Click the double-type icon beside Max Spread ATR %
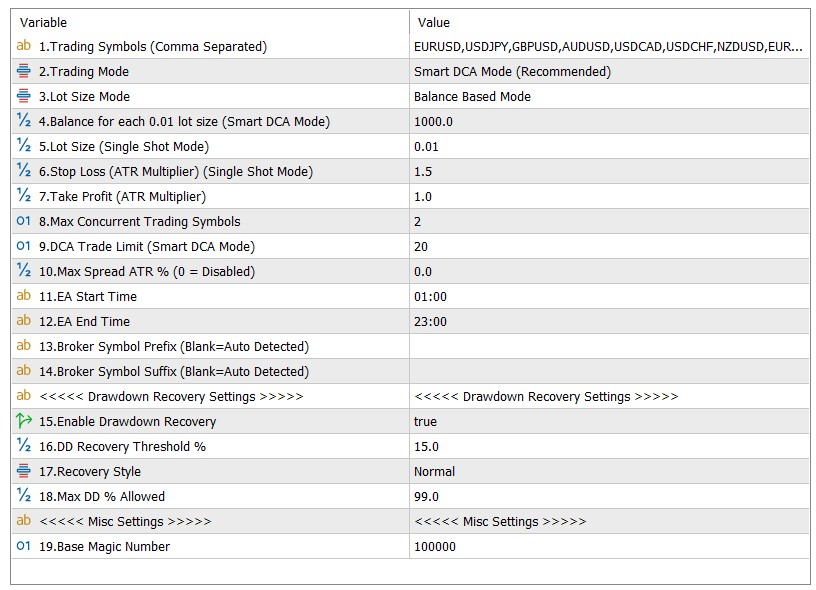816x590 pixels. click(x=23, y=271)
